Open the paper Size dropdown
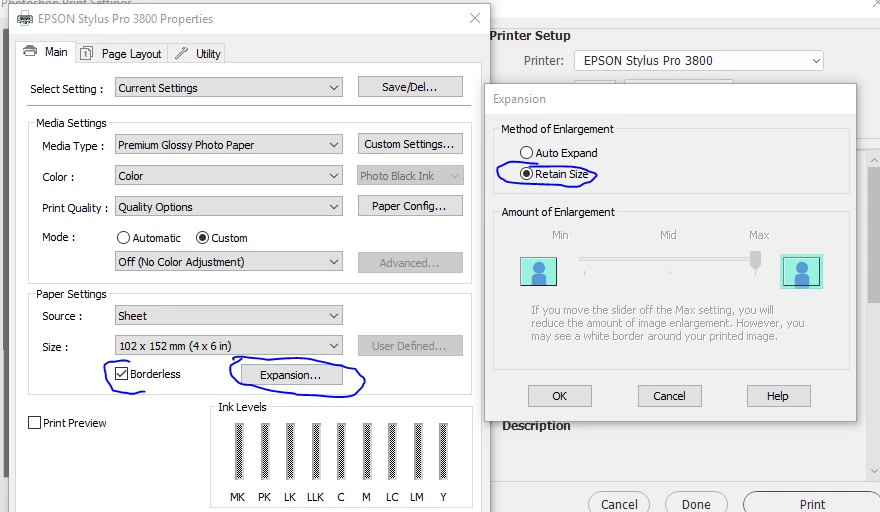Screen dimensions: 880x512 [229, 346]
